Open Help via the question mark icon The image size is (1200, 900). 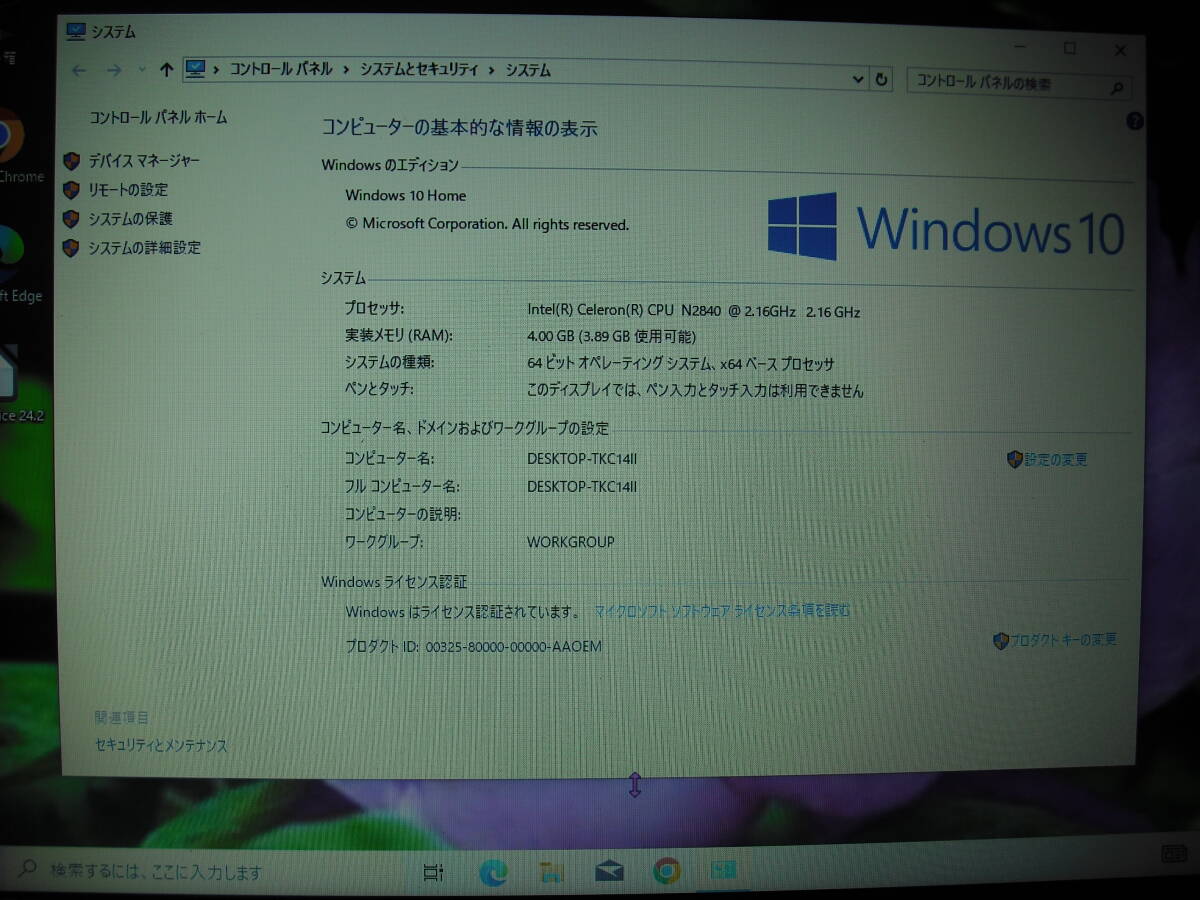(x=1134, y=121)
